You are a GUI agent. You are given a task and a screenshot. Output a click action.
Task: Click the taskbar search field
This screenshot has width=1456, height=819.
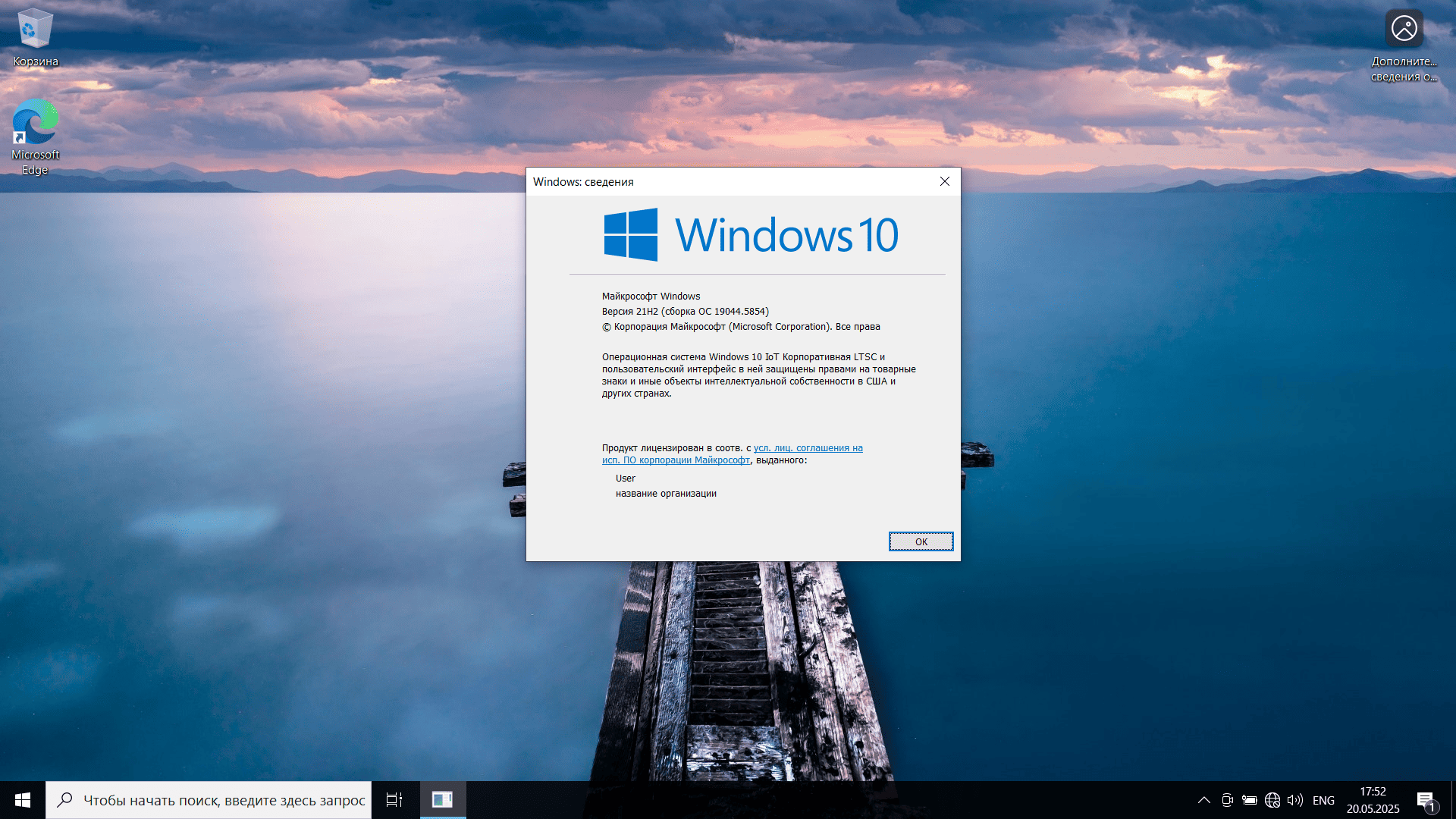point(209,800)
